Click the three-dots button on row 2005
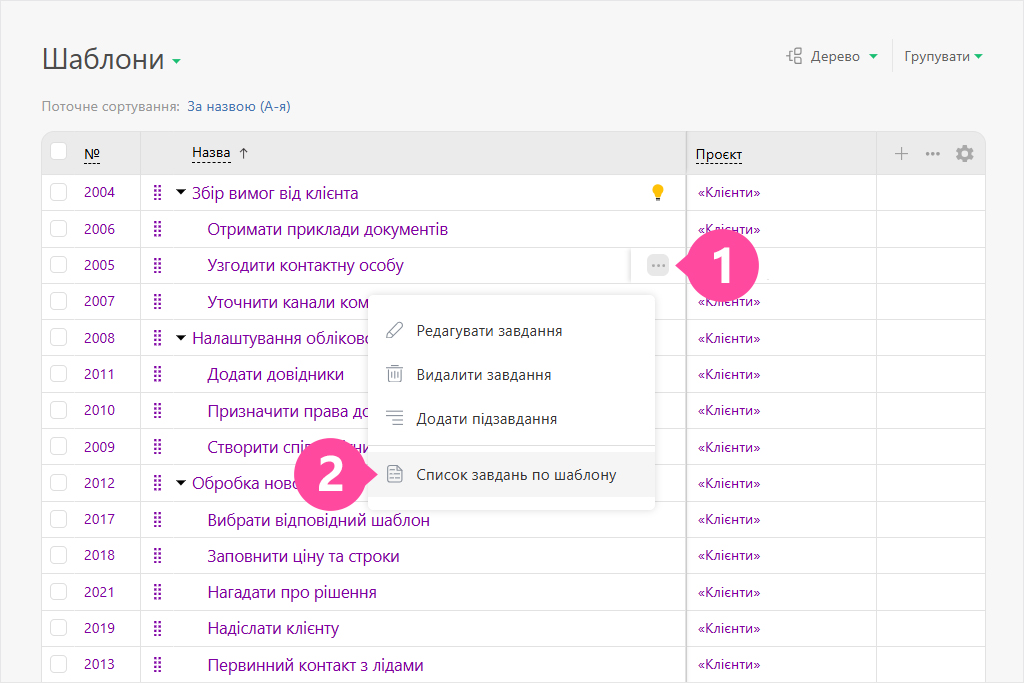The width and height of the screenshot is (1024, 683). (658, 265)
